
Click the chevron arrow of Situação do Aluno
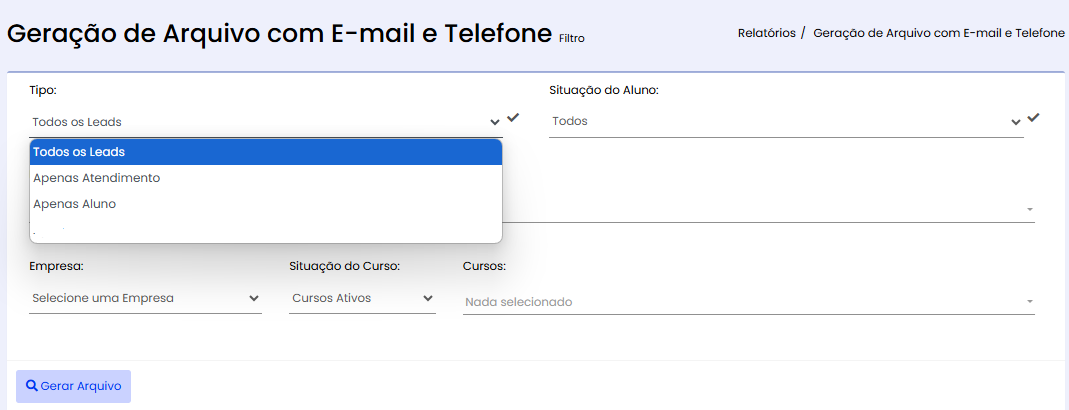click(1016, 121)
